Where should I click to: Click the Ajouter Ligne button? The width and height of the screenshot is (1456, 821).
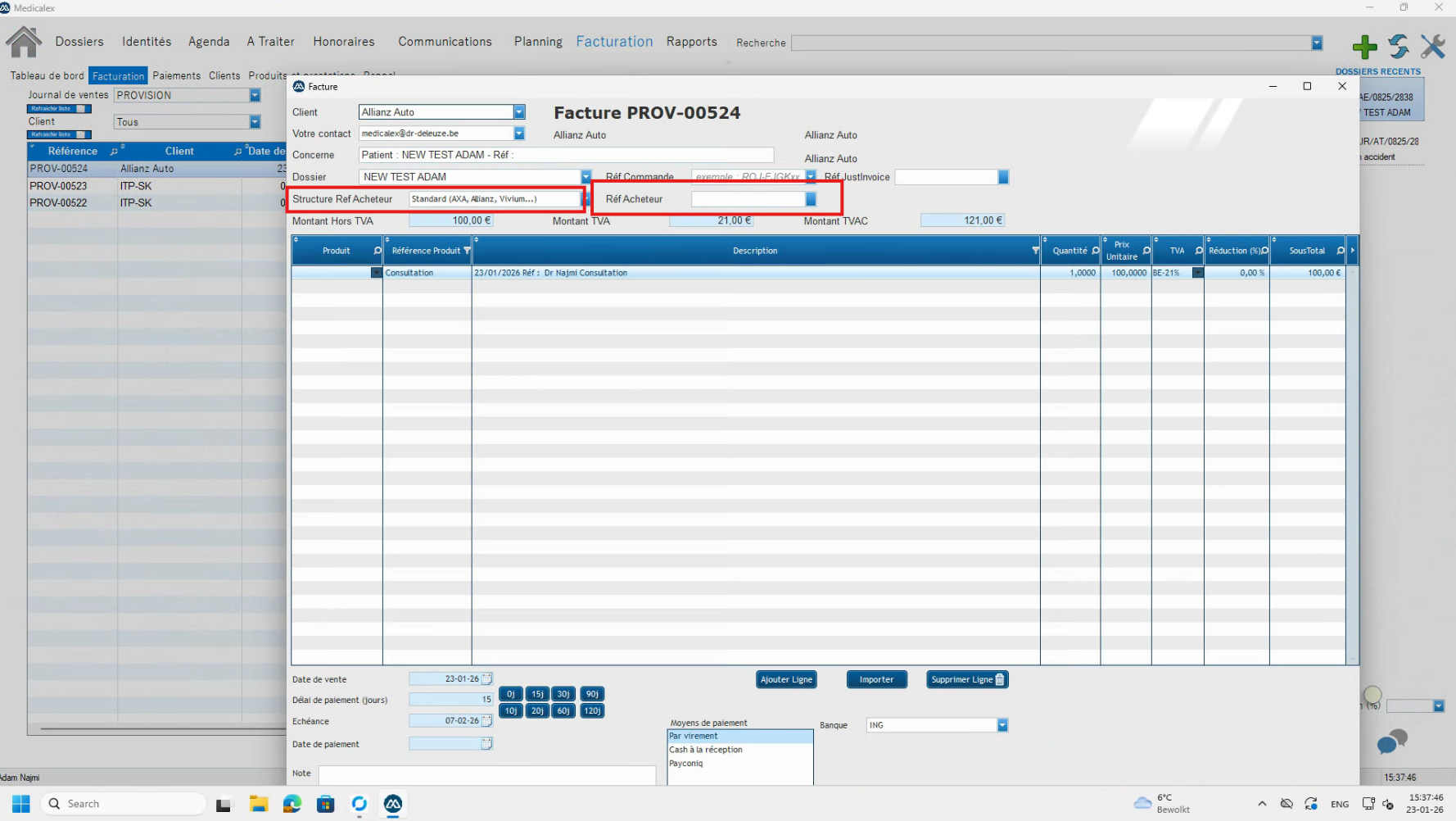pos(786,679)
